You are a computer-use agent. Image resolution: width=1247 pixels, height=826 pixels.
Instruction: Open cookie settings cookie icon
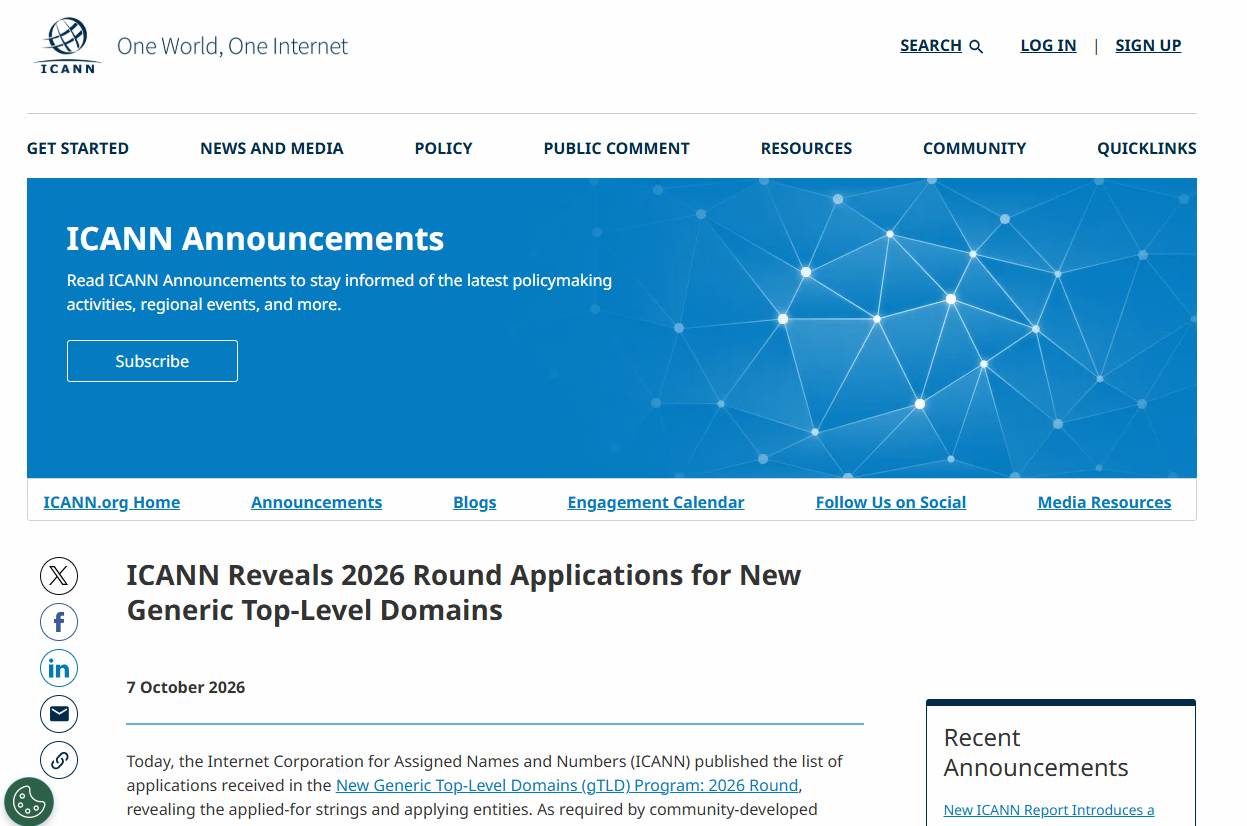(x=29, y=801)
